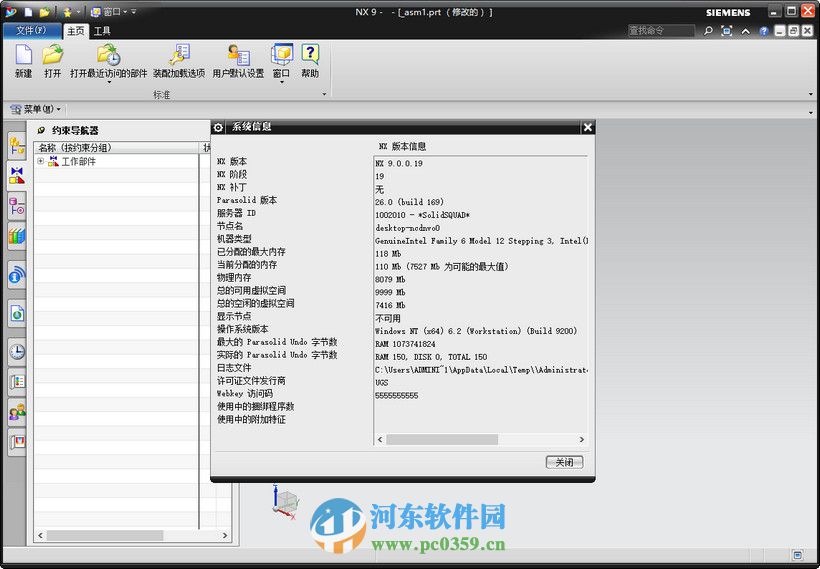Select the Constraint Navigator sidebar icon
This screenshot has height=569, width=820.
click(x=17, y=176)
